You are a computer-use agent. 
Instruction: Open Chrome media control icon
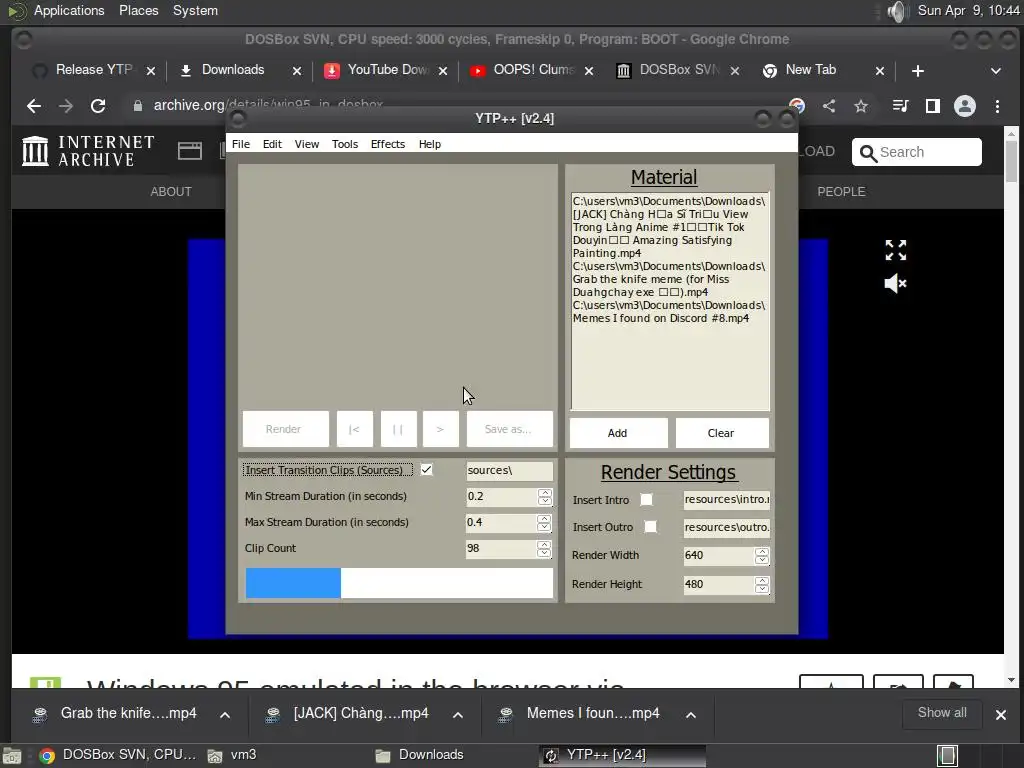pyautogui.click(x=900, y=106)
